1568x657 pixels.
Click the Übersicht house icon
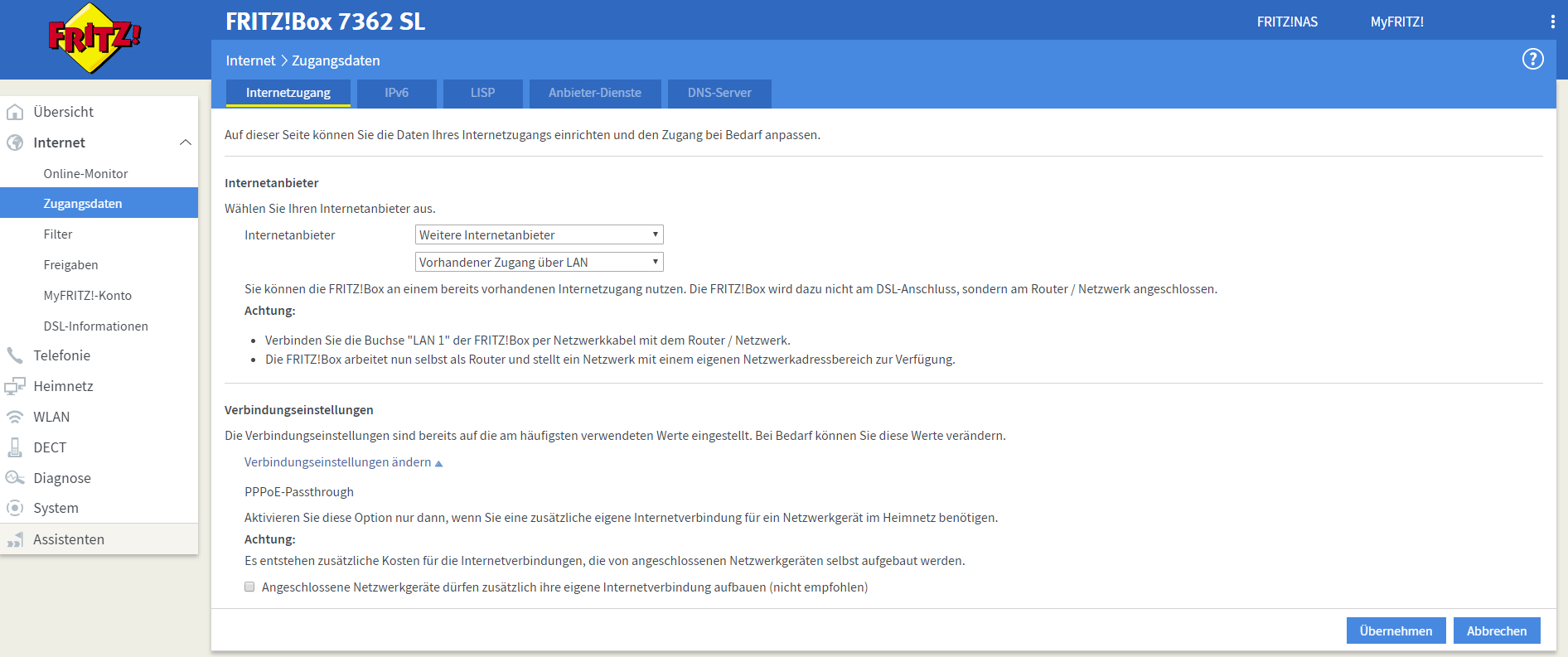click(x=15, y=112)
